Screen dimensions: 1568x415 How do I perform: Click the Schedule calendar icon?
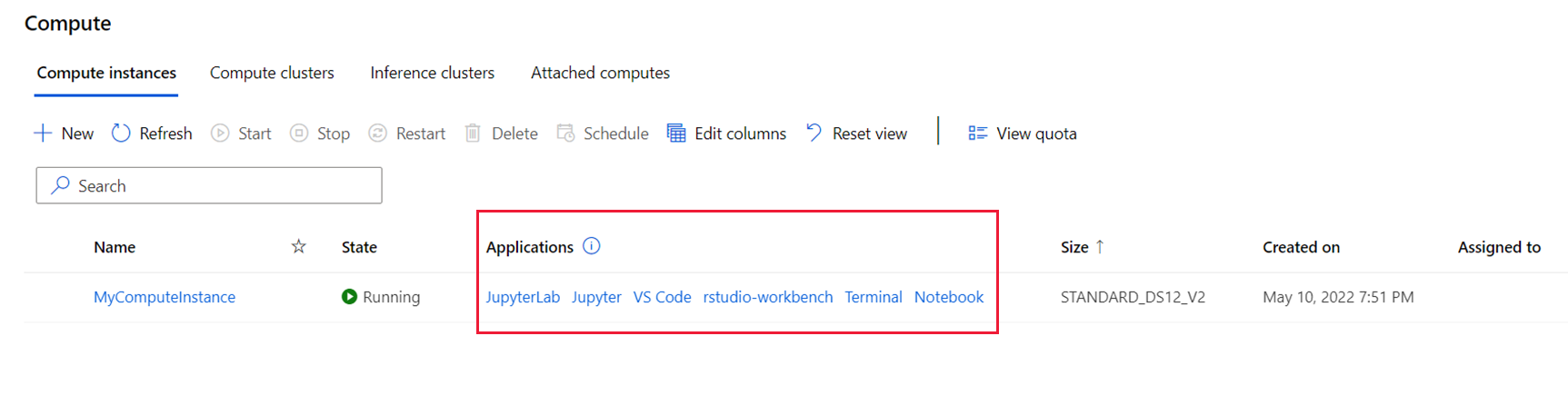pos(565,133)
